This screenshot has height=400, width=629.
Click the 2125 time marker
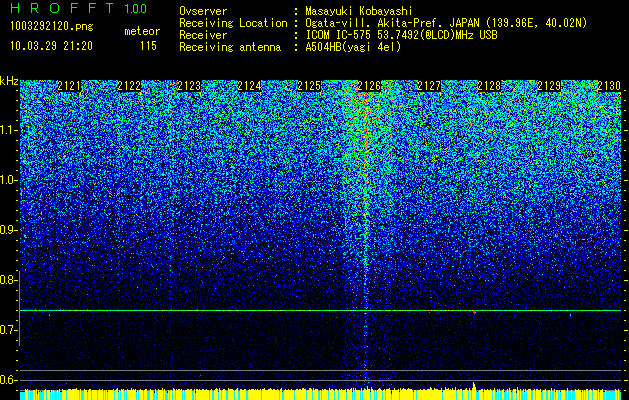[x=309, y=86]
